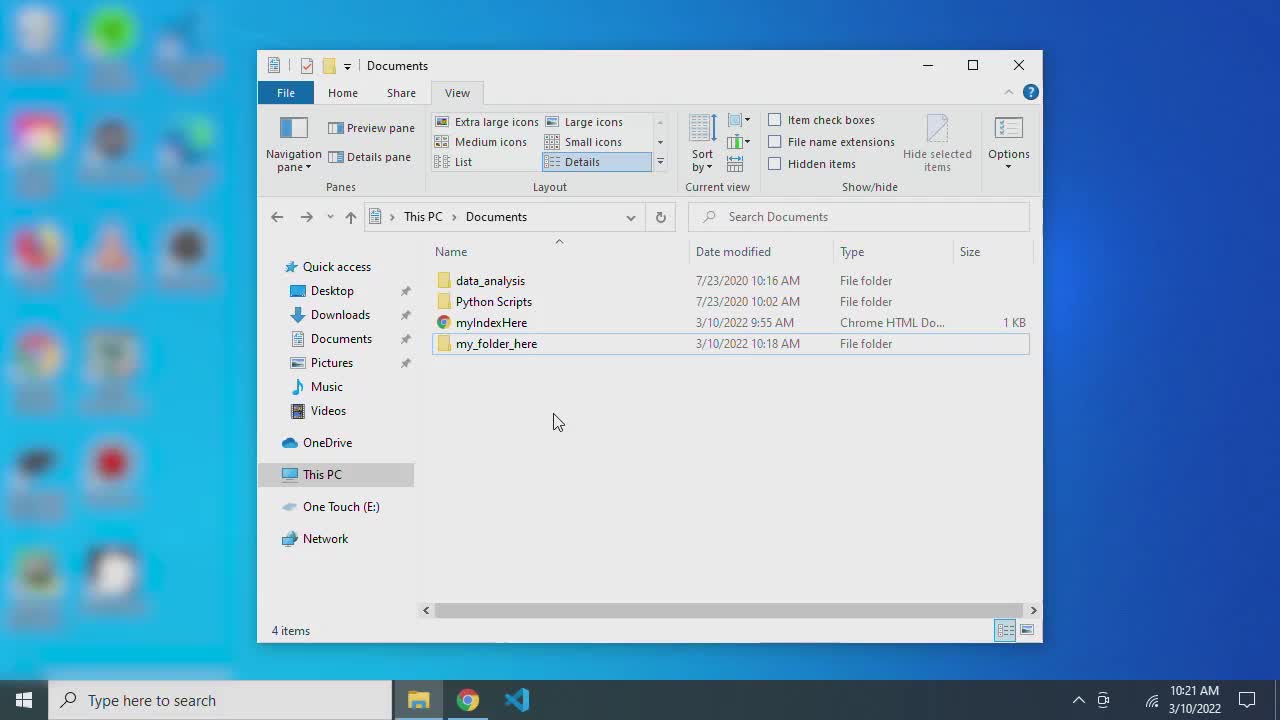The image size is (1280, 720).
Task: Open Google Chrome from taskbar
Action: 468,700
